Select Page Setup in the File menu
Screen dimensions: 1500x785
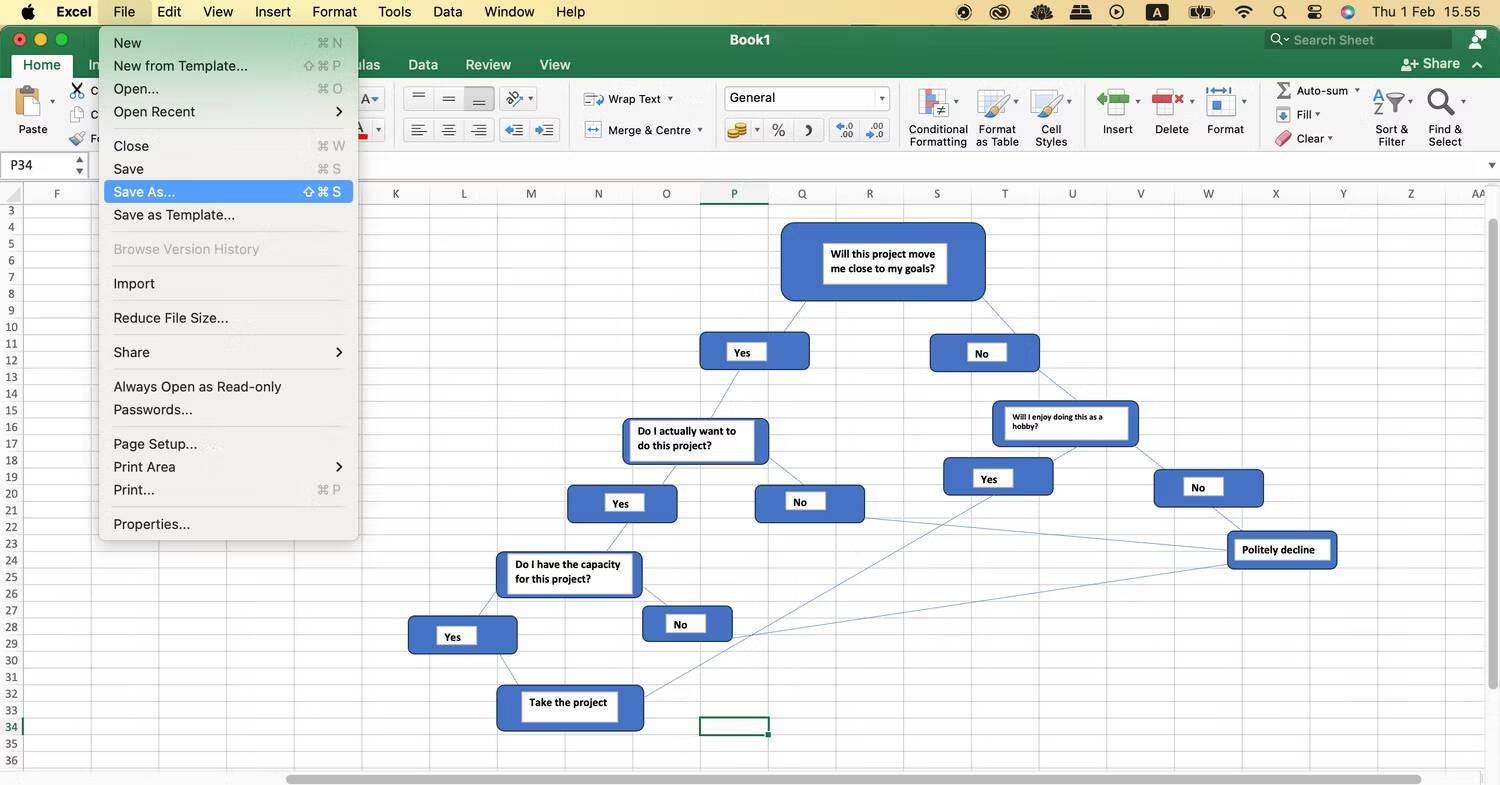(x=155, y=443)
